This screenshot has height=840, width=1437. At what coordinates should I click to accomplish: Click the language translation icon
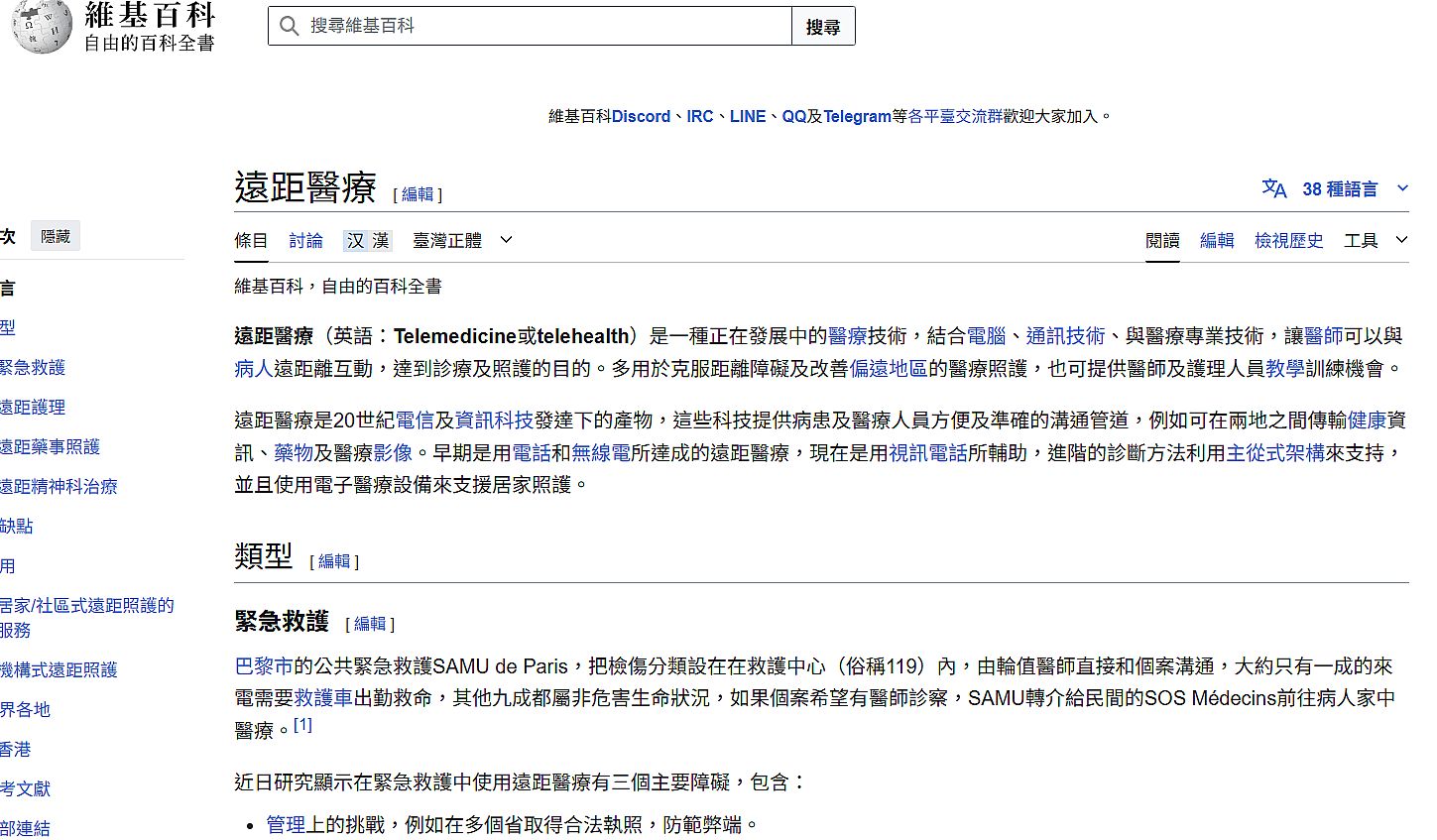tap(1273, 188)
